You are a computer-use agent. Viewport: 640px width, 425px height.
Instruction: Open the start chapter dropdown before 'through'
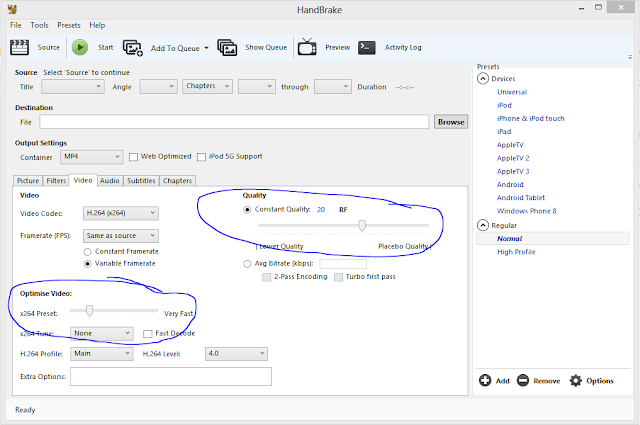click(257, 87)
